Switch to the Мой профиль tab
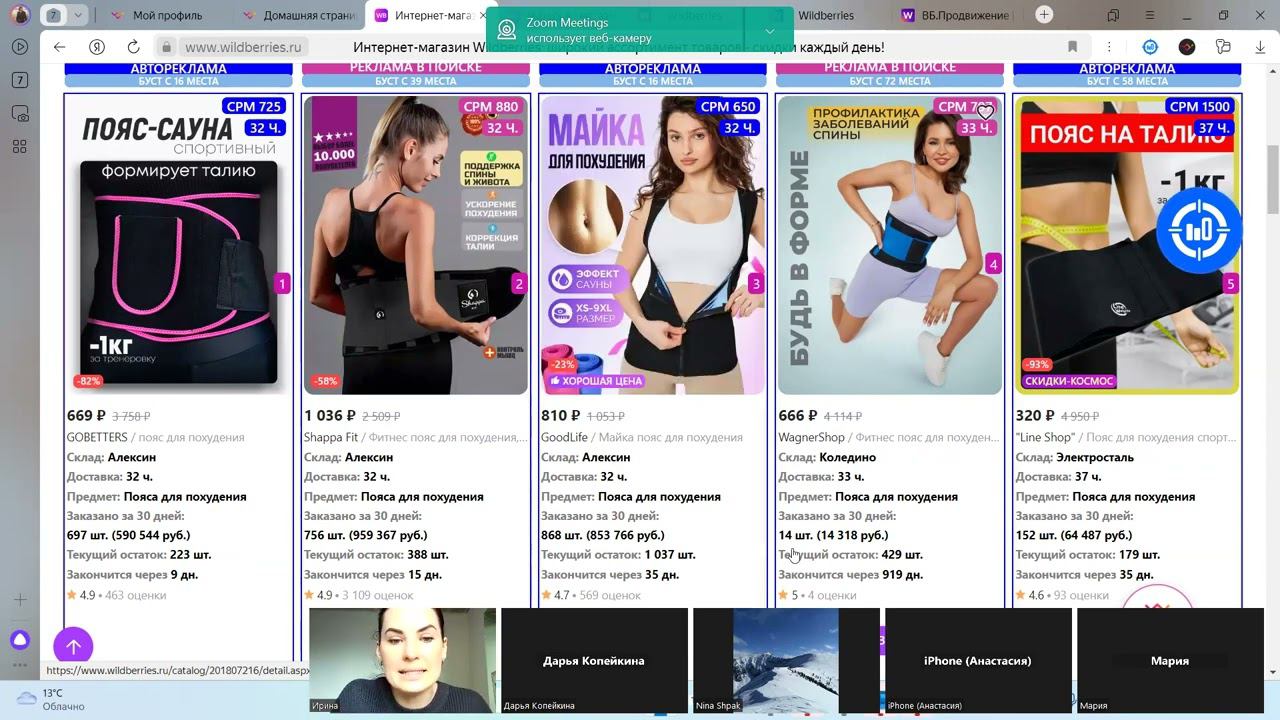 [166, 15]
